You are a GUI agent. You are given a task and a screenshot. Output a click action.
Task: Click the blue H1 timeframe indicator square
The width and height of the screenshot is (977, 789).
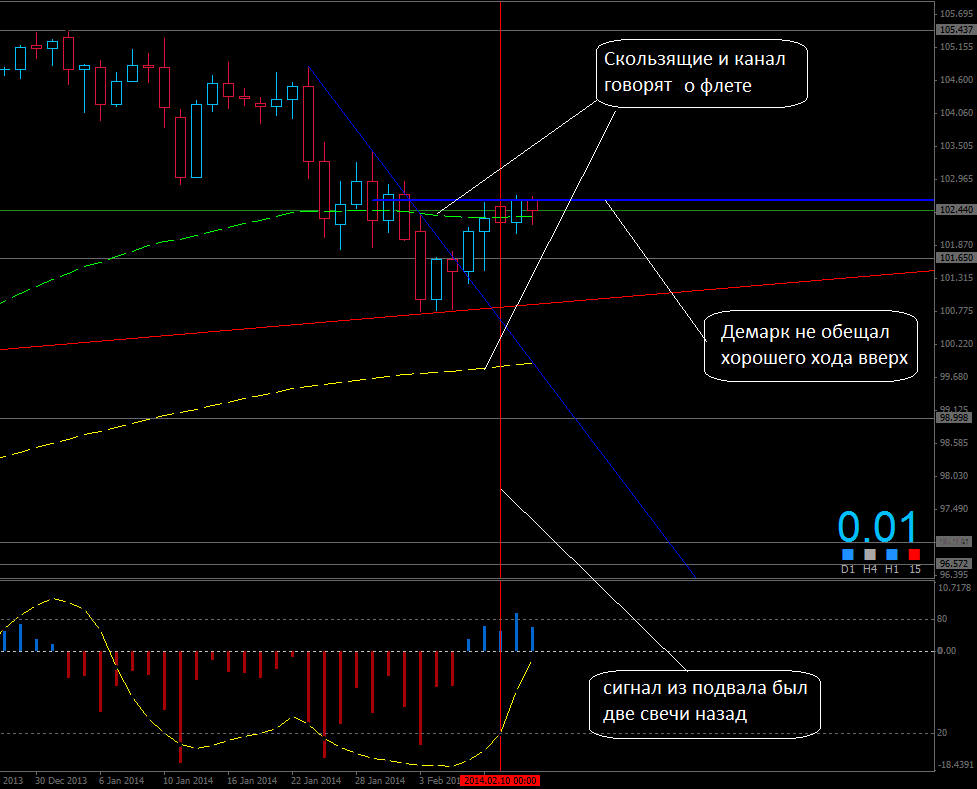pos(892,554)
